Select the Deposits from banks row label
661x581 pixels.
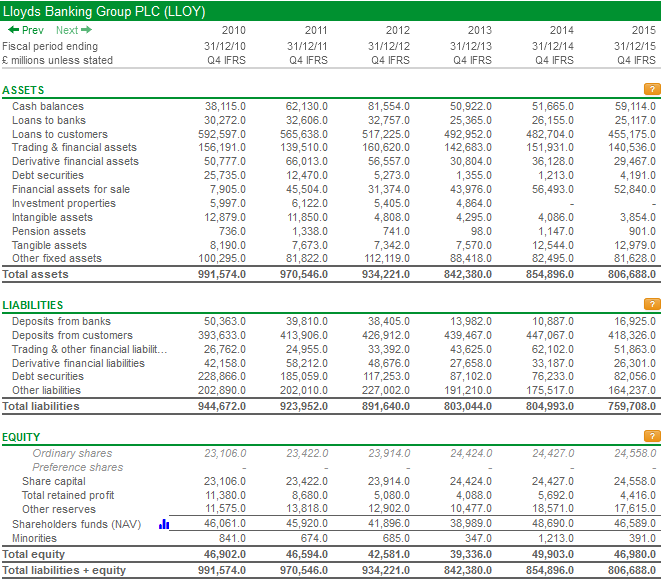(61, 321)
